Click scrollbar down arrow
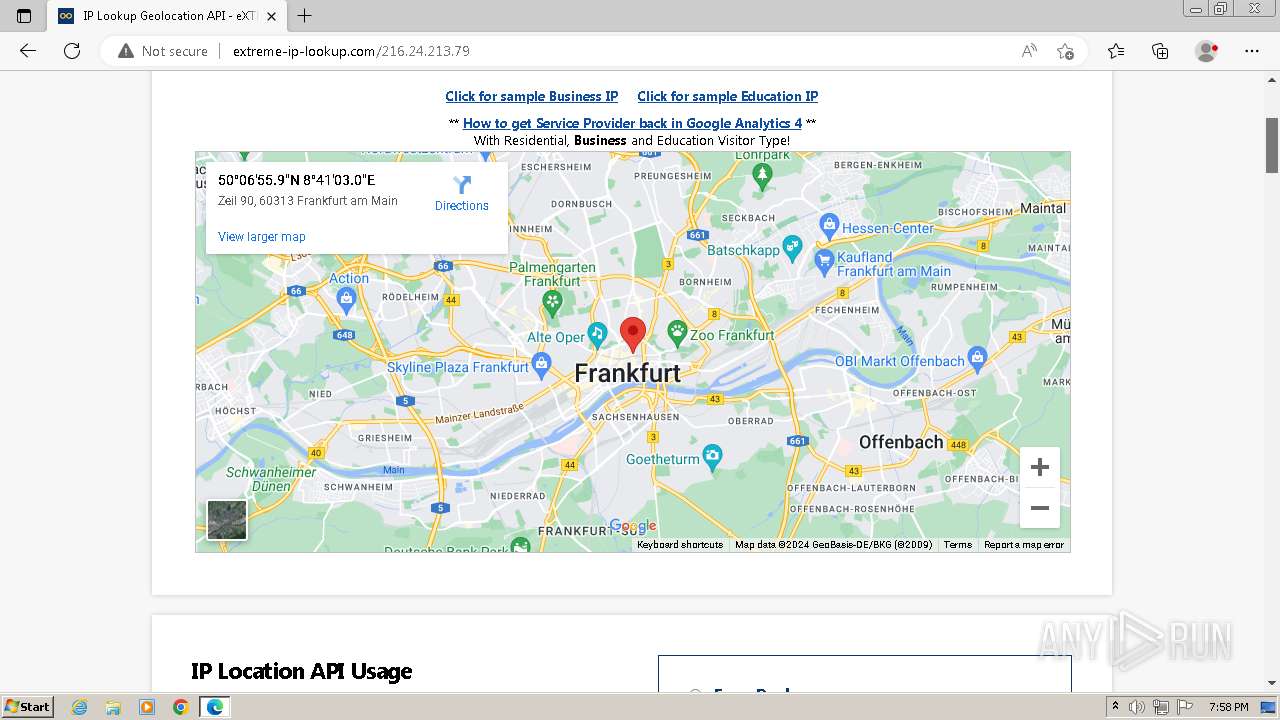The height and width of the screenshot is (720, 1280). click(1272, 683)
